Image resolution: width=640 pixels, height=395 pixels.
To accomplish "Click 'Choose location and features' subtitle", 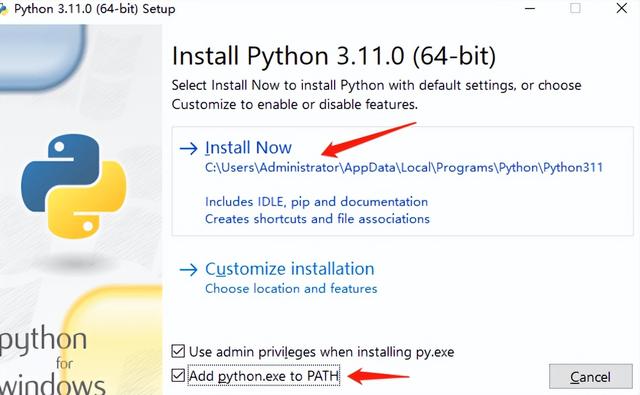I will [291, 289].
